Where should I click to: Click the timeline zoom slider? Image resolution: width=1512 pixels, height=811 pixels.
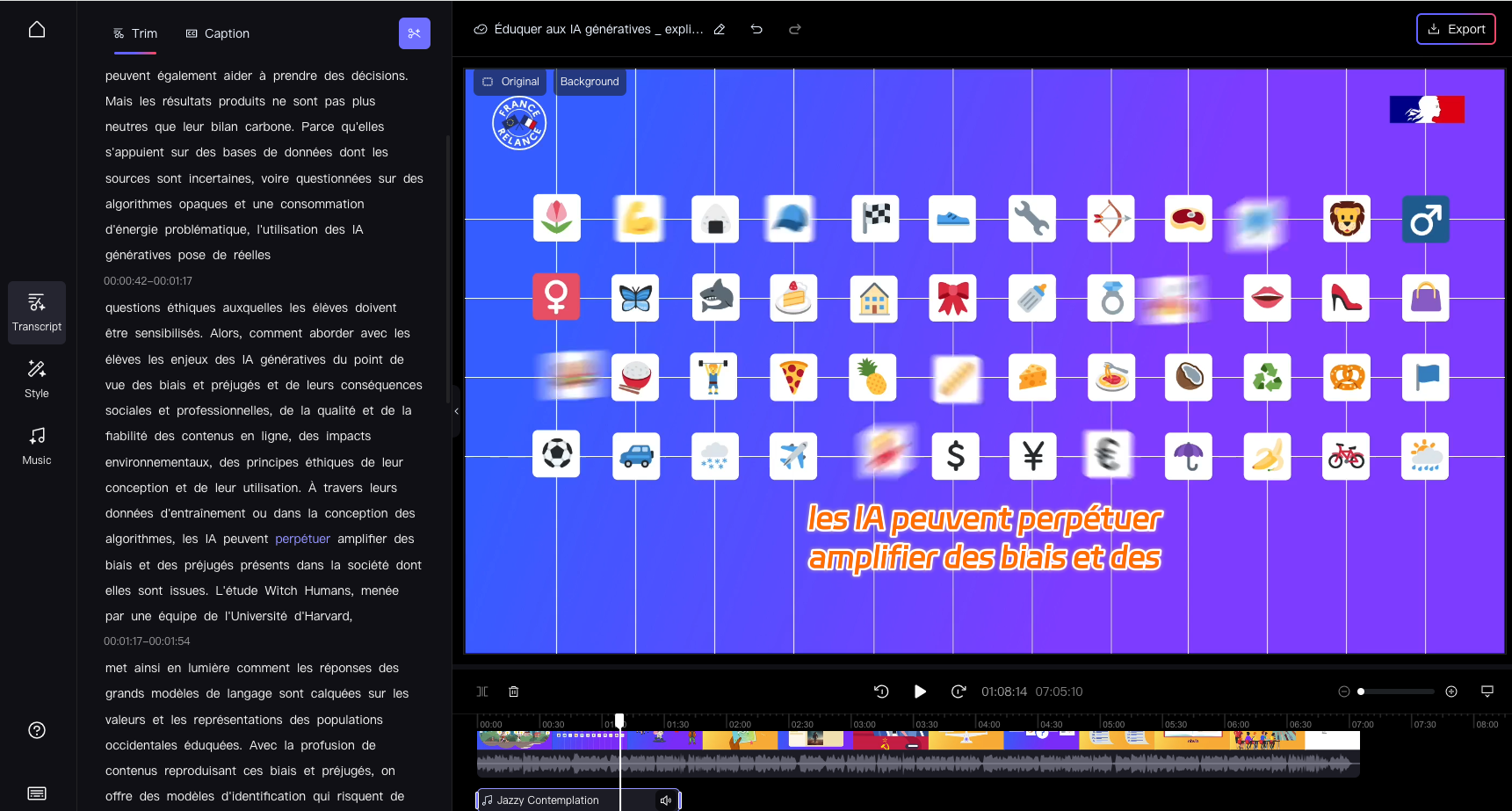pos(1397,692)
